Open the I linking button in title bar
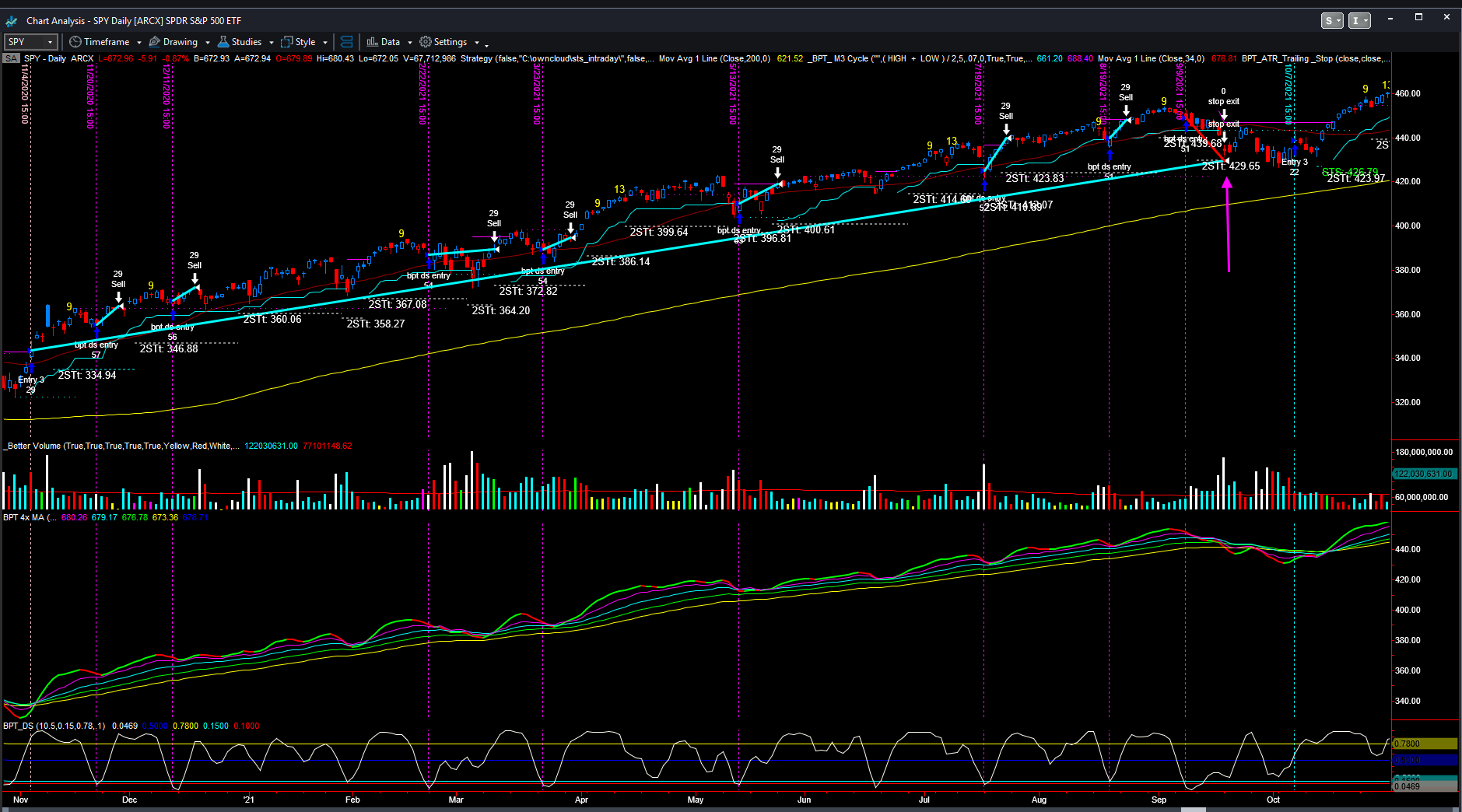 point(1359,21)
